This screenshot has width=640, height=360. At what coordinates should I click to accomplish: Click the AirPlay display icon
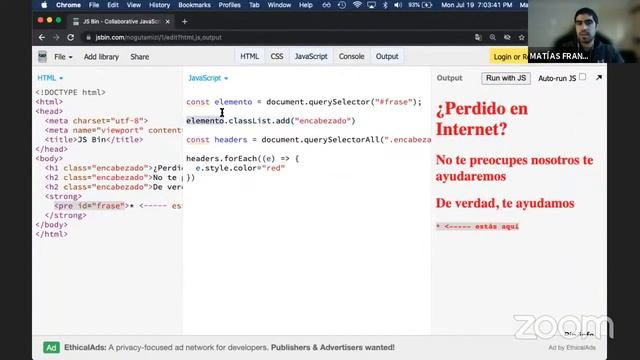[x=371, y=5]
